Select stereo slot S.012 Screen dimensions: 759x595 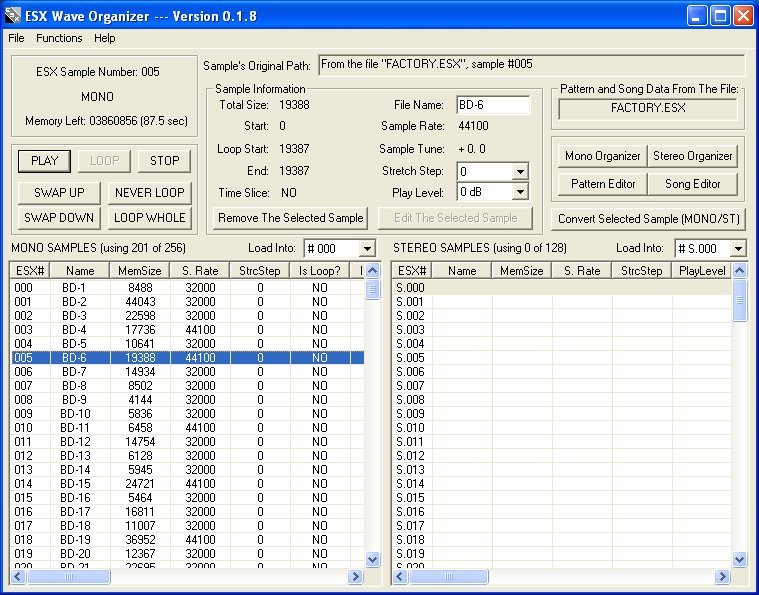point(562,456)
